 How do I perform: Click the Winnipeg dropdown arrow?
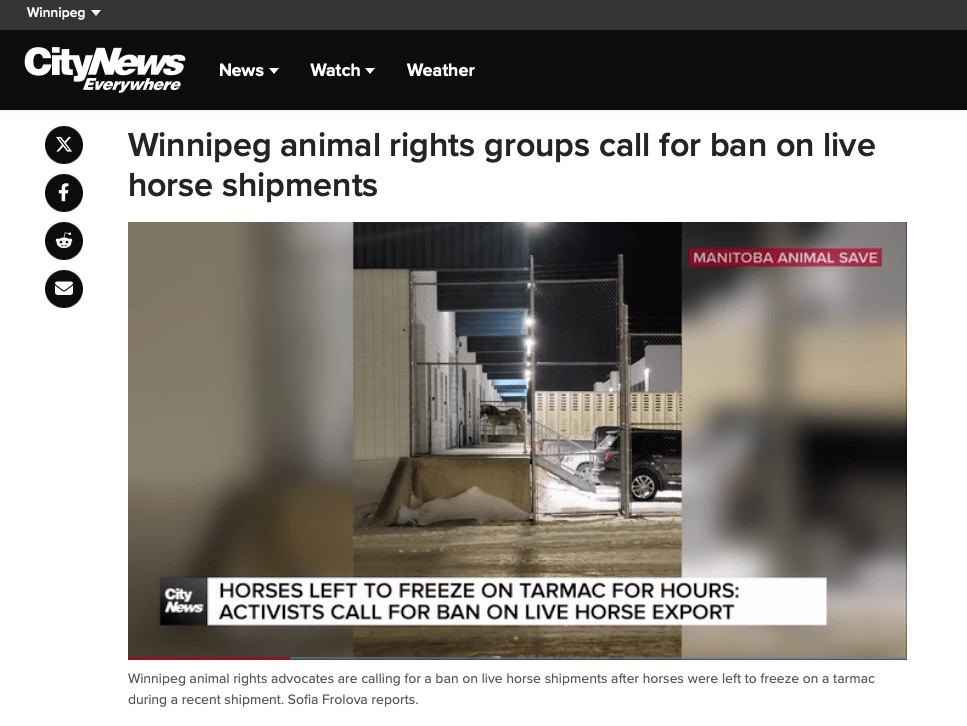coord(96,13)
